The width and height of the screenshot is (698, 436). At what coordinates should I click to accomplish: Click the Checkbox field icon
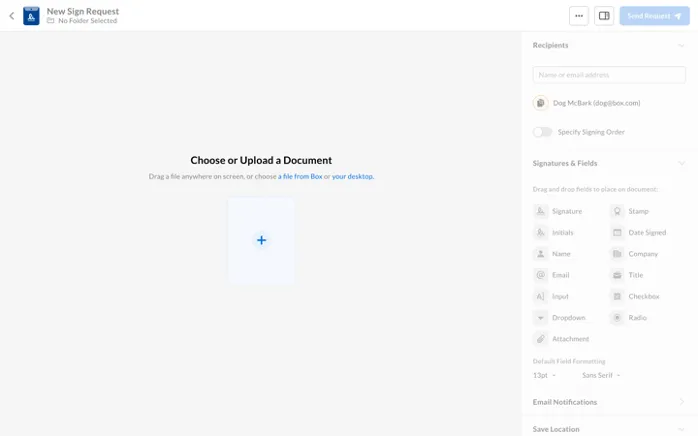click(617, 296)
